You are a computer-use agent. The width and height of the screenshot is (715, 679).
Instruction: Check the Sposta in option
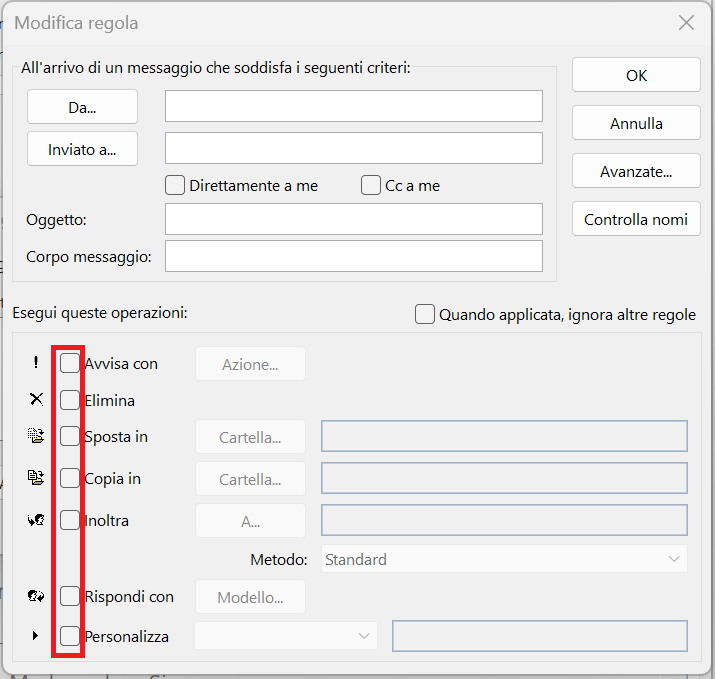click(x=70, y=436)
